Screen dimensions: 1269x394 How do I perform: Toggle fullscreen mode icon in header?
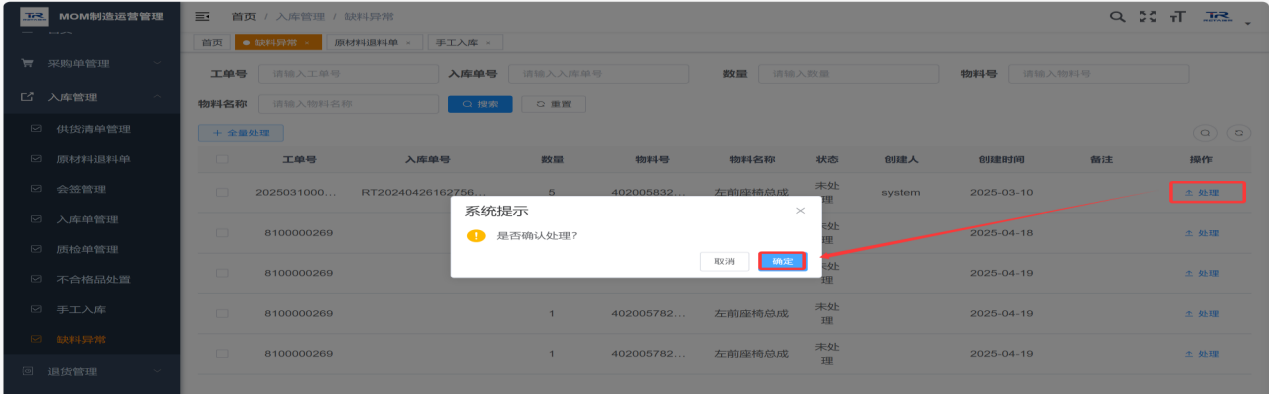pyautogui.click(x=1147, y=16)
